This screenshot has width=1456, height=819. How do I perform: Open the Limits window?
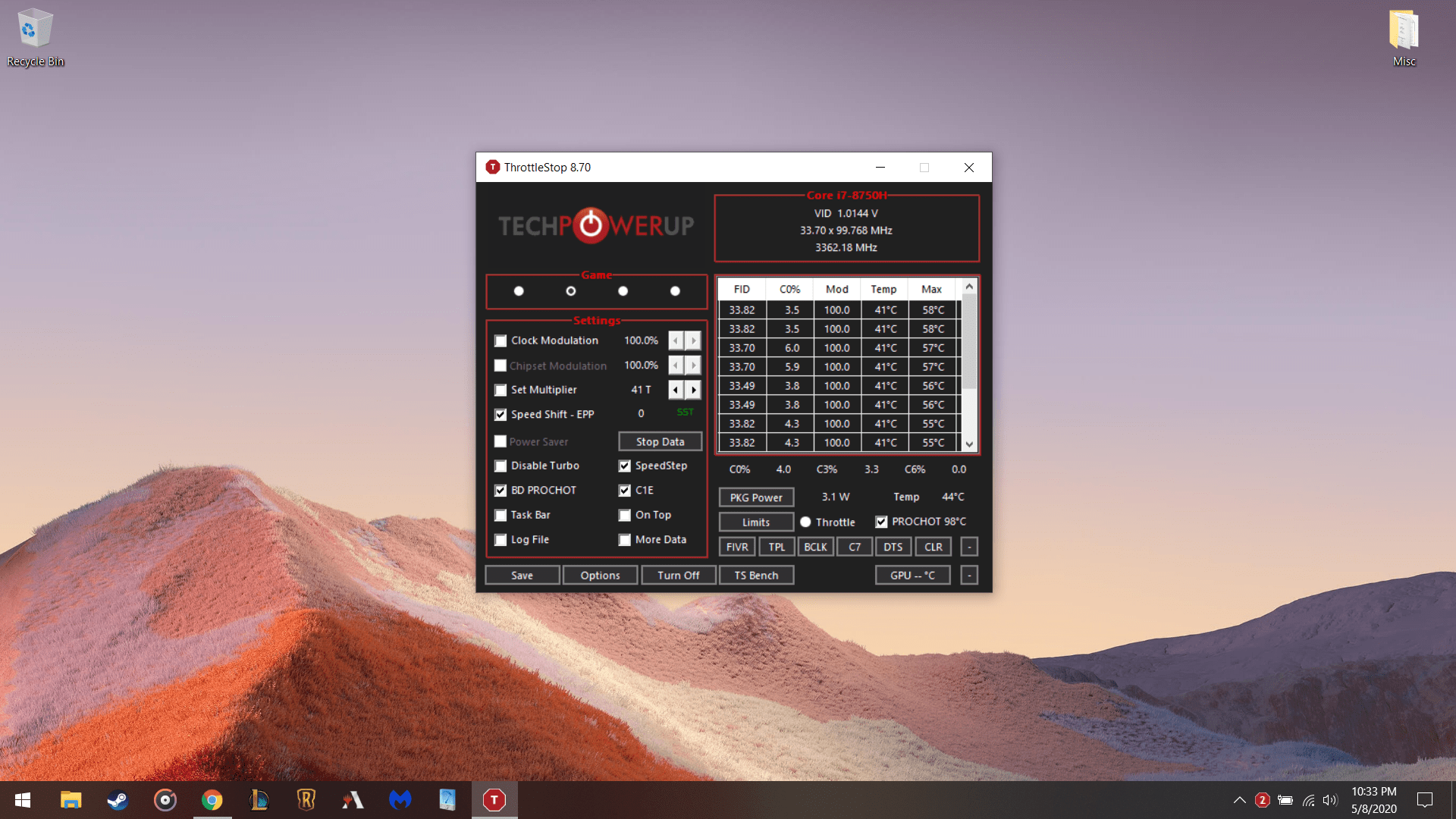755,522
